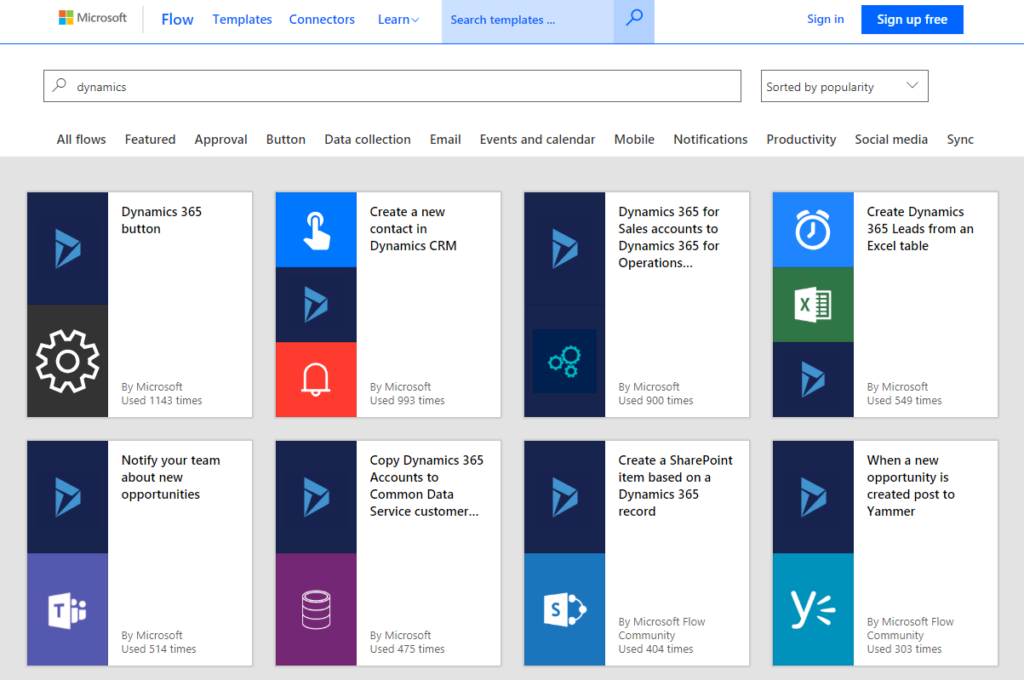Click the Sign in link
Viewport: 1024px width, 680px height.
pos(825,19)
